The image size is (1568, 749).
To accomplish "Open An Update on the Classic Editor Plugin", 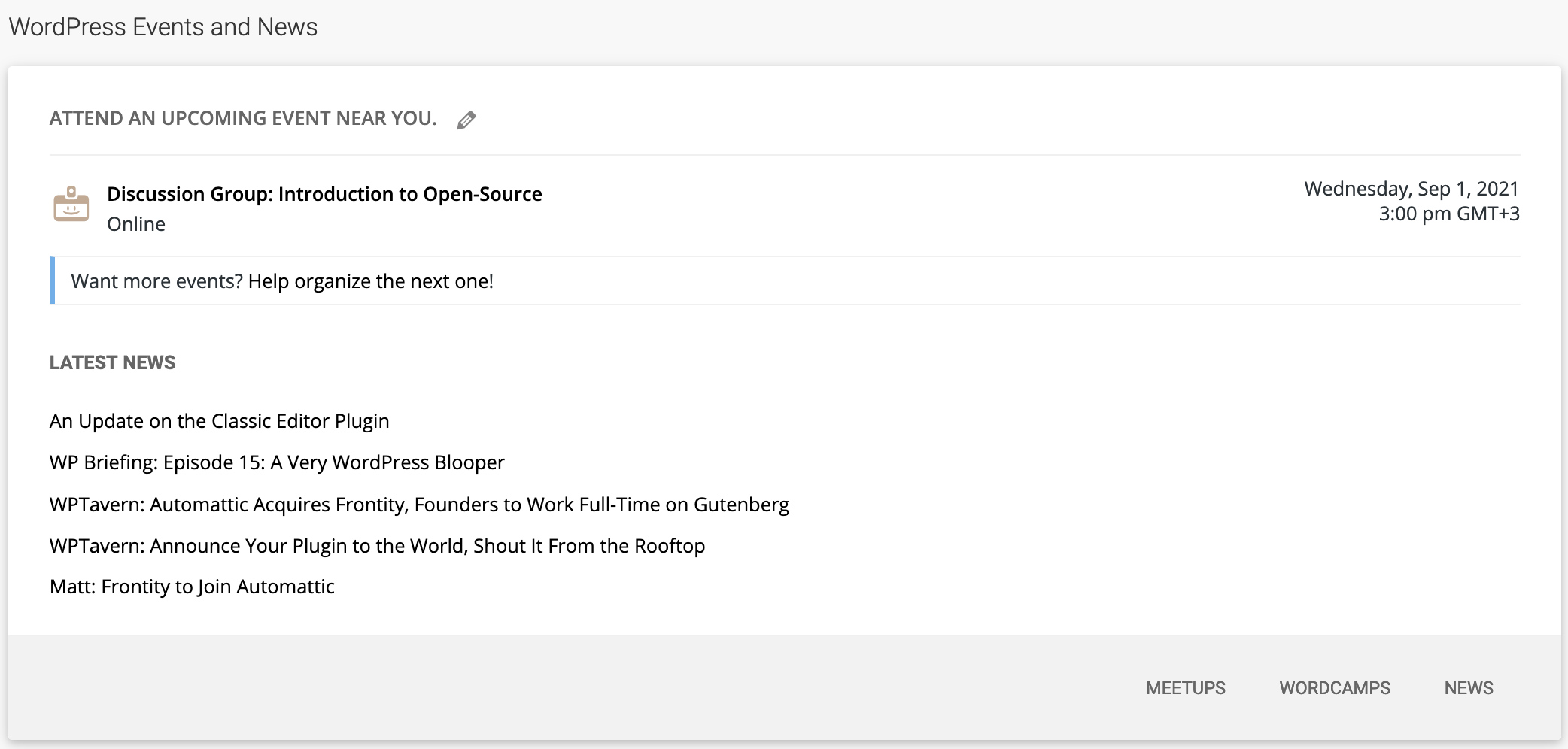I will tap(220, 421).
